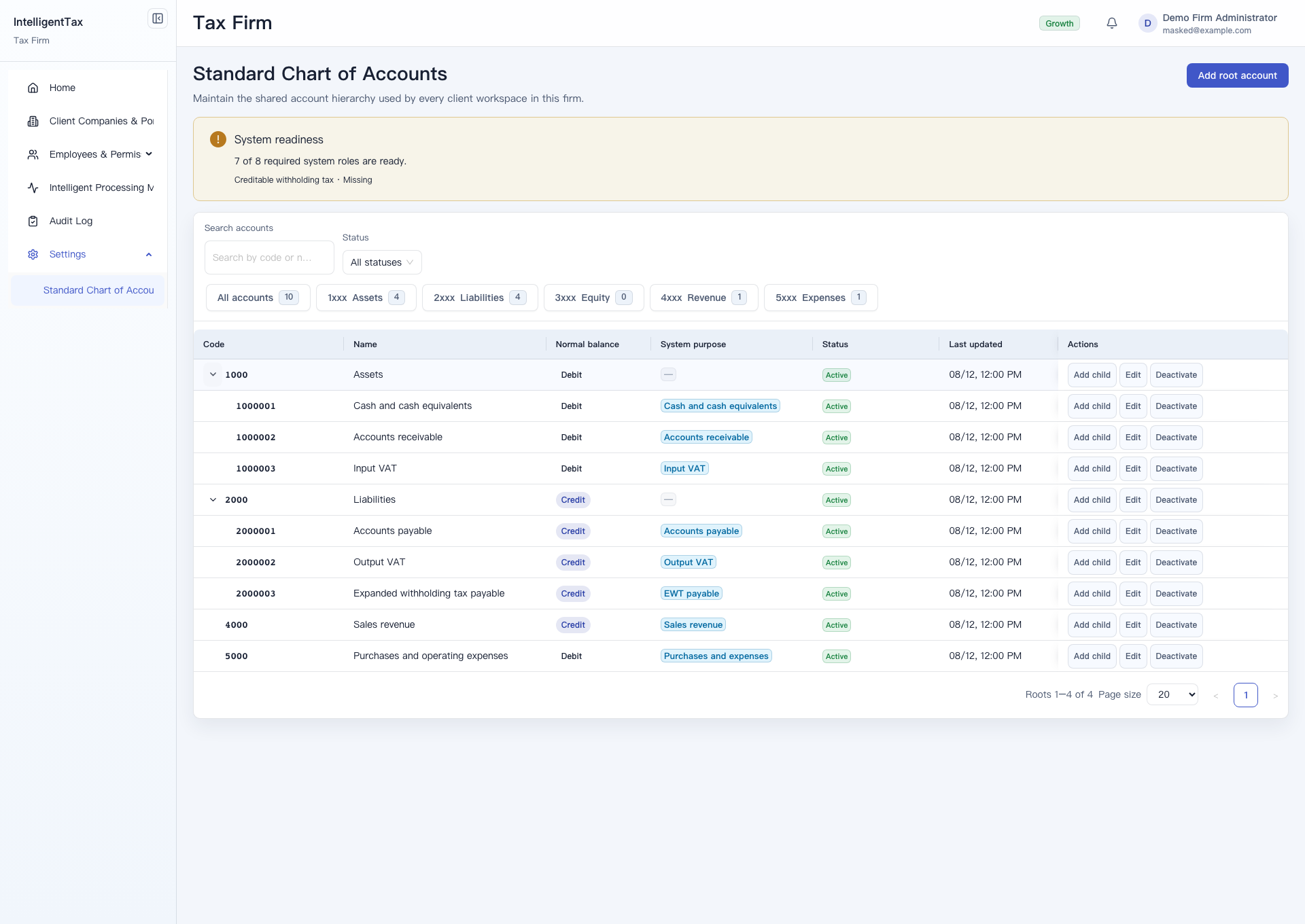The image size is (1305, 924).
Task: Click the user avatar D
Action: coord(1147,23)
